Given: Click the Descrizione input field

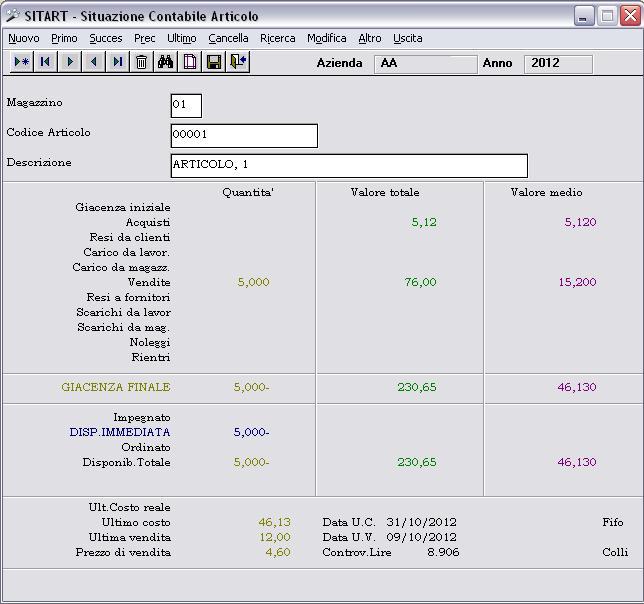Looking at the screenshot, I should coord(349,165).
